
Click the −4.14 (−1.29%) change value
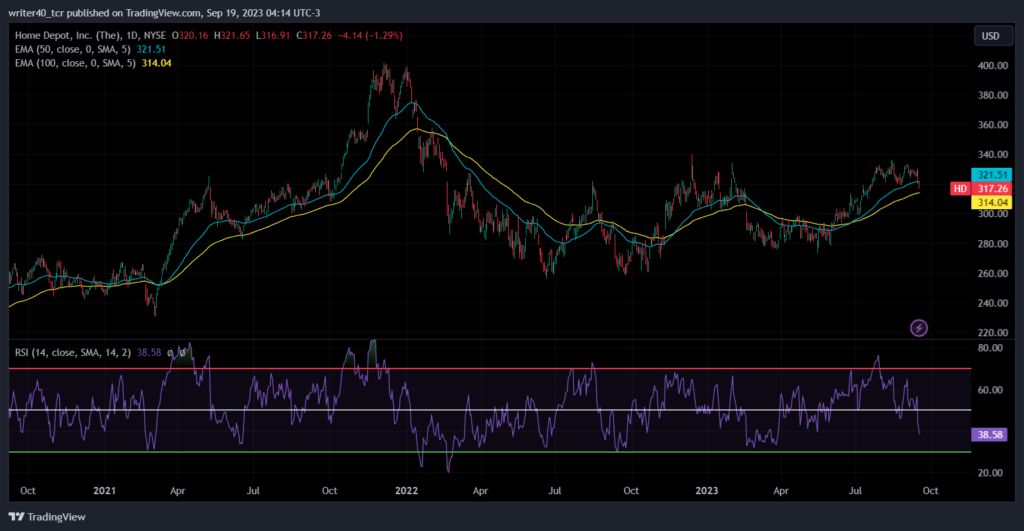(370, 35)
